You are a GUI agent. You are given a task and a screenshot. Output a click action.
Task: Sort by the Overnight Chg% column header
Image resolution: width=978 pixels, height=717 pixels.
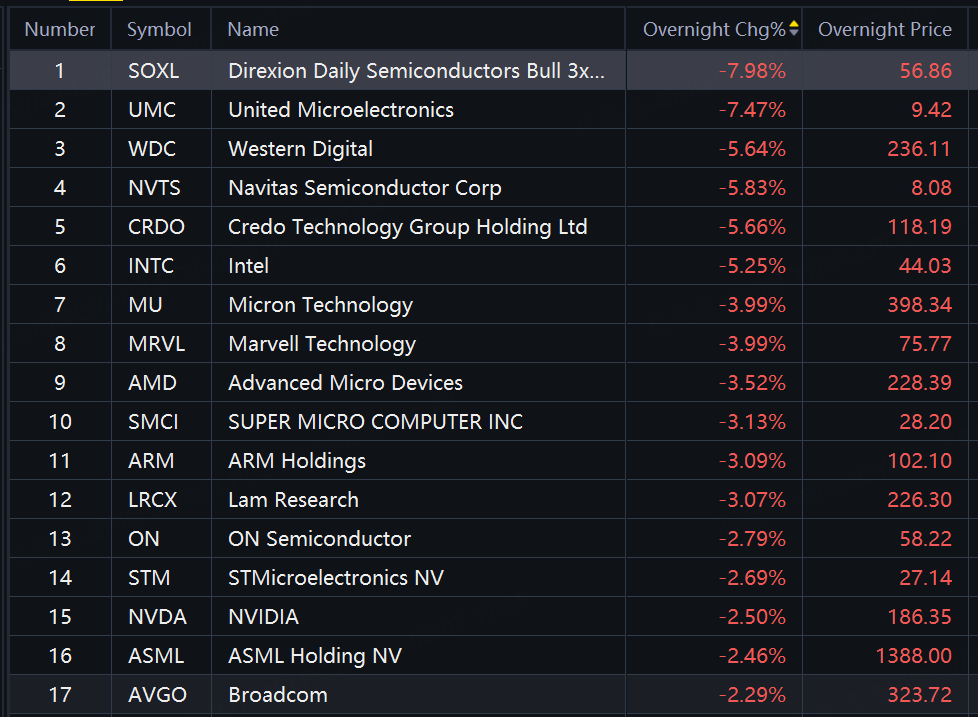coord(714,30)
